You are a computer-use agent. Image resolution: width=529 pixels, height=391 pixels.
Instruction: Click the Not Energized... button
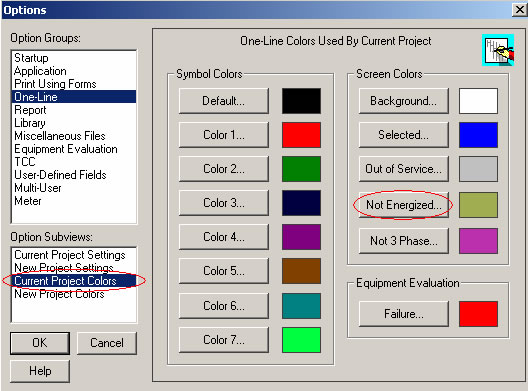pos(404,205)
